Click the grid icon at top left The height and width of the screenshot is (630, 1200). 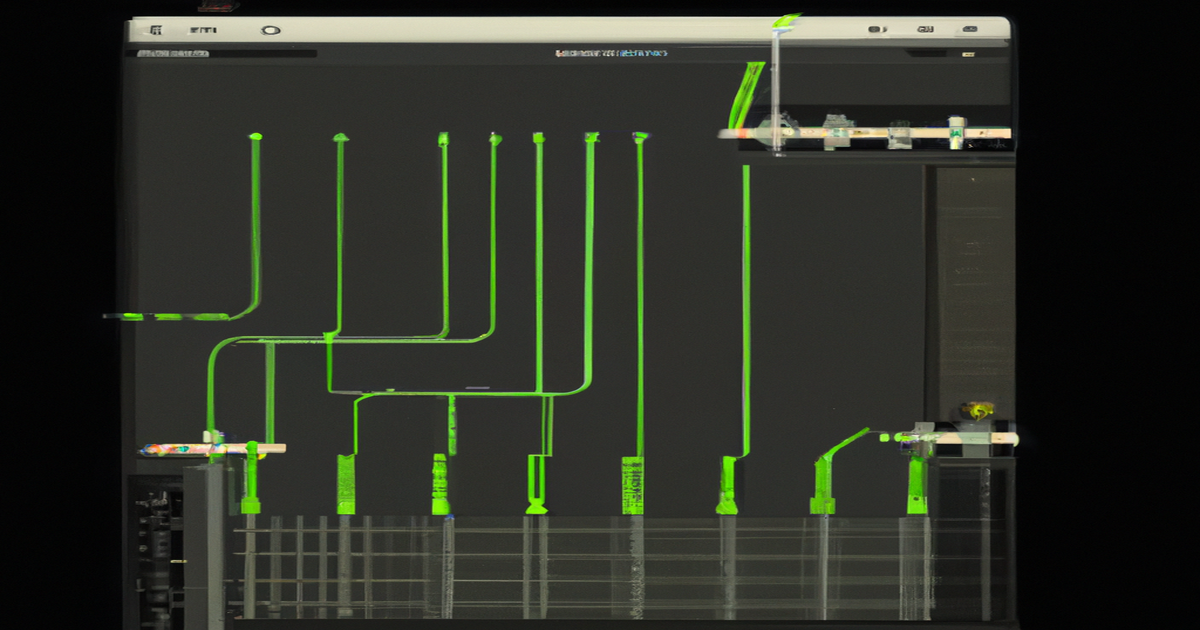coord(155,29)
